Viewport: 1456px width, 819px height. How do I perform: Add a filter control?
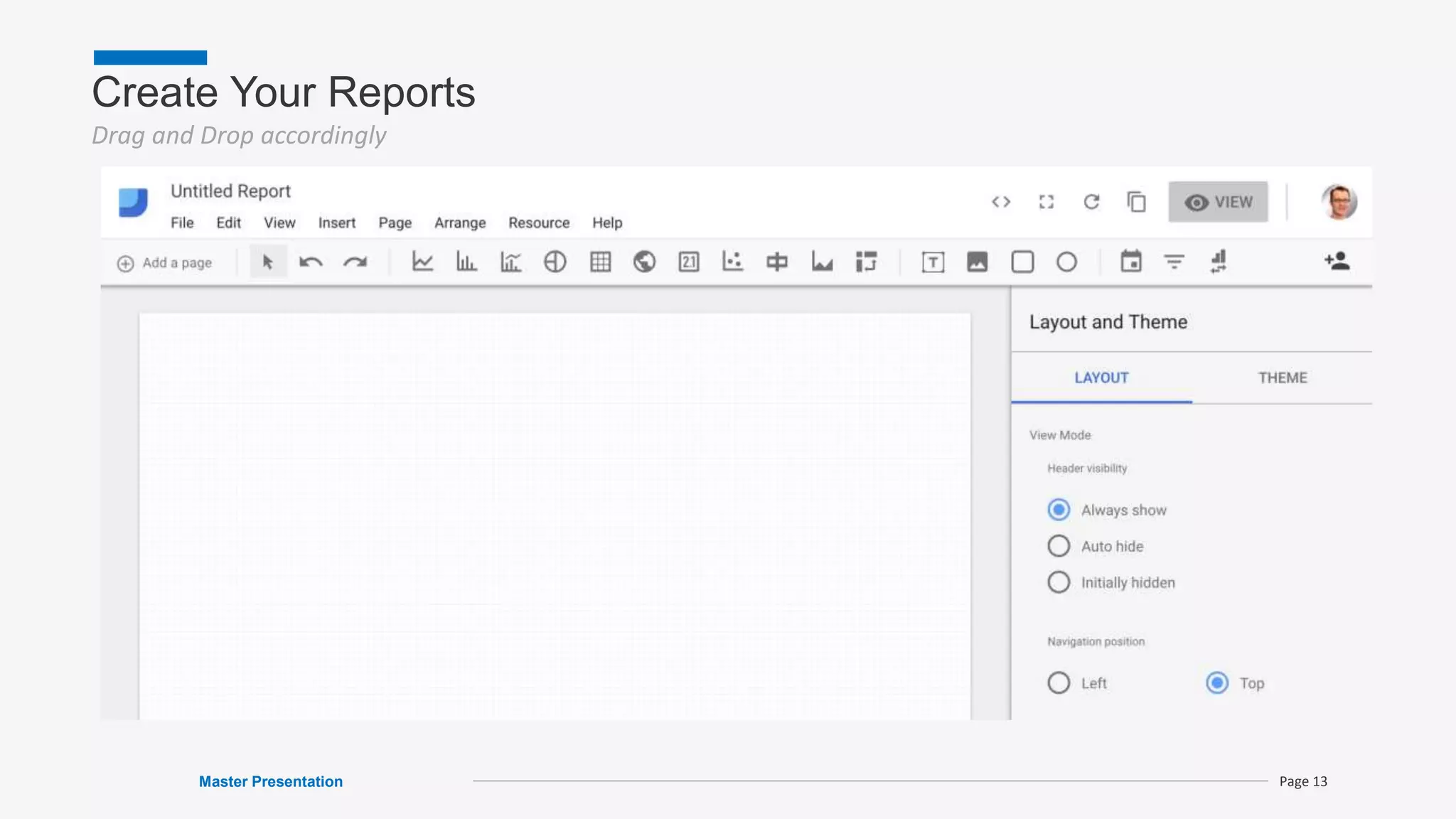click(x=1174, y=262)
